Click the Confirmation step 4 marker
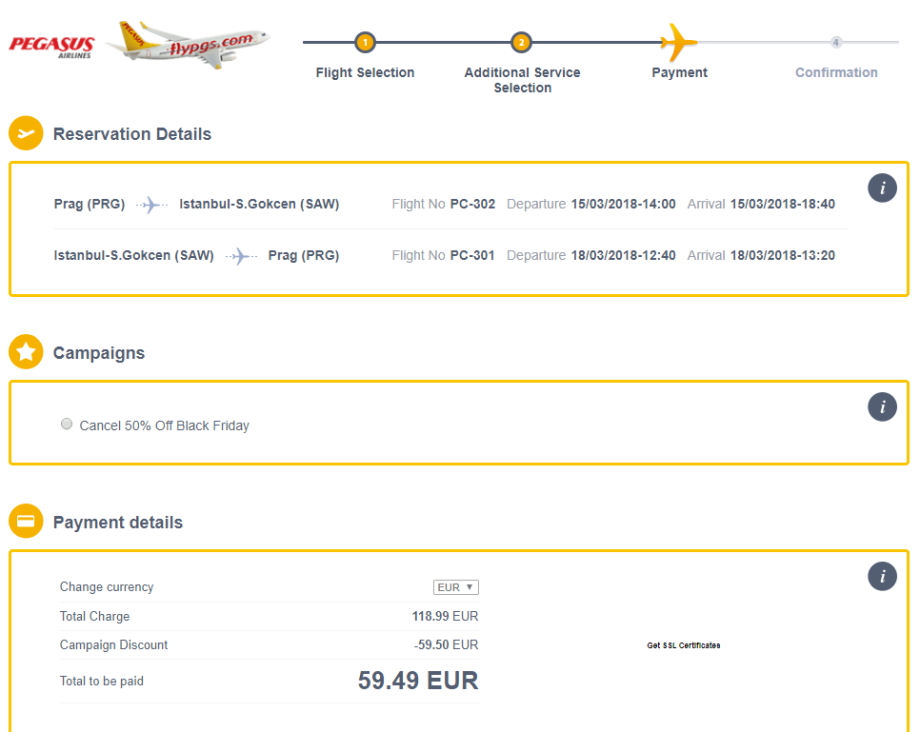This screenshot has width=920, height=732. pyautogui.click(x=836, y=42)
